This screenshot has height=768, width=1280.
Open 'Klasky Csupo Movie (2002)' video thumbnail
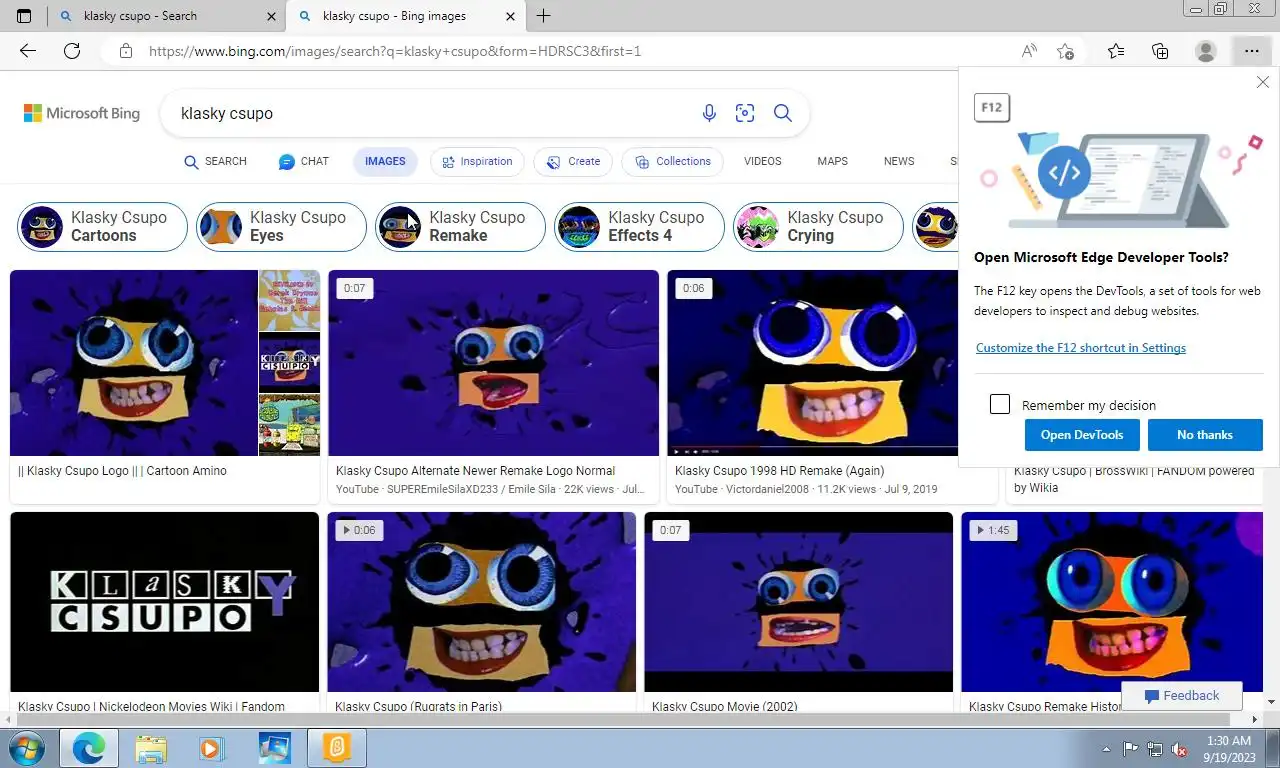(x=798, y=602)
